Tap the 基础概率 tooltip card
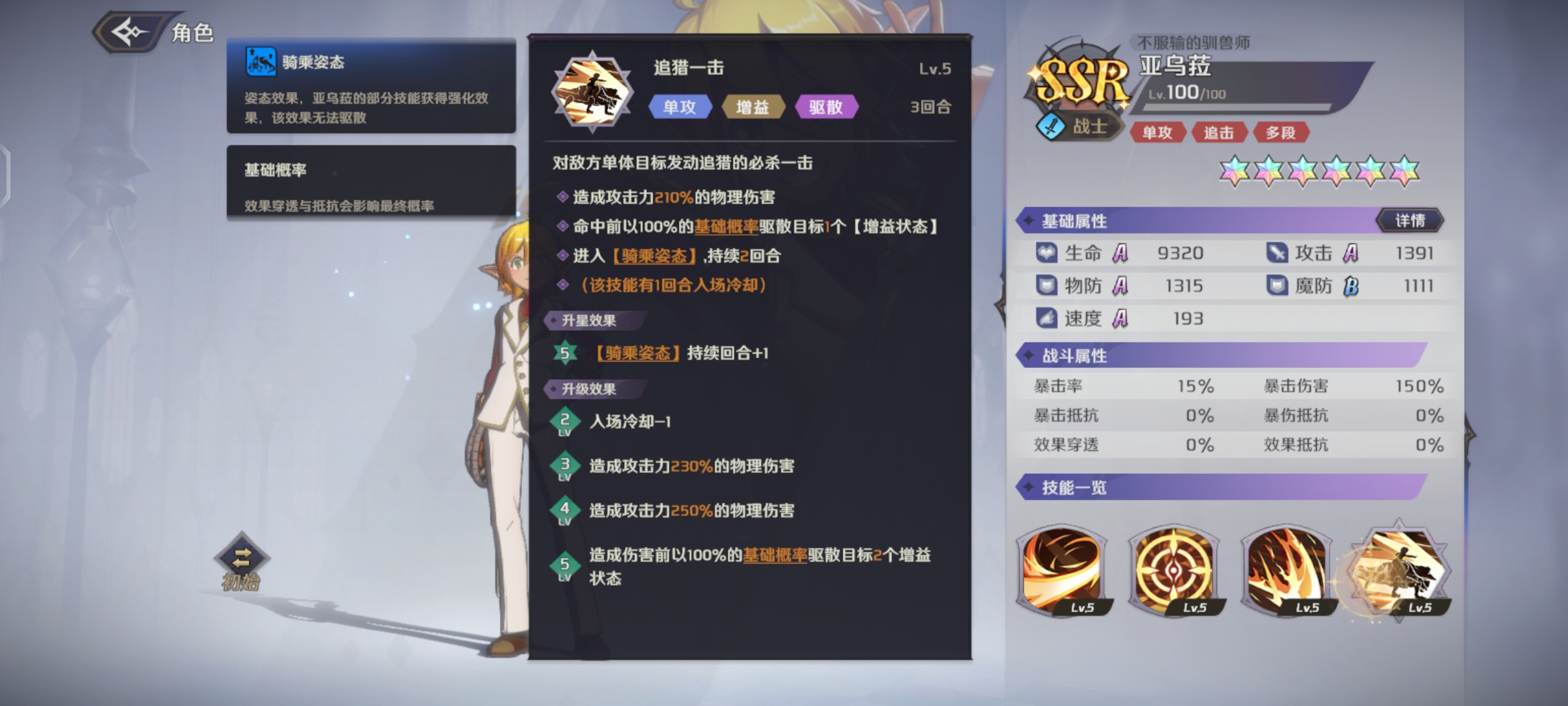 point(371,180)
